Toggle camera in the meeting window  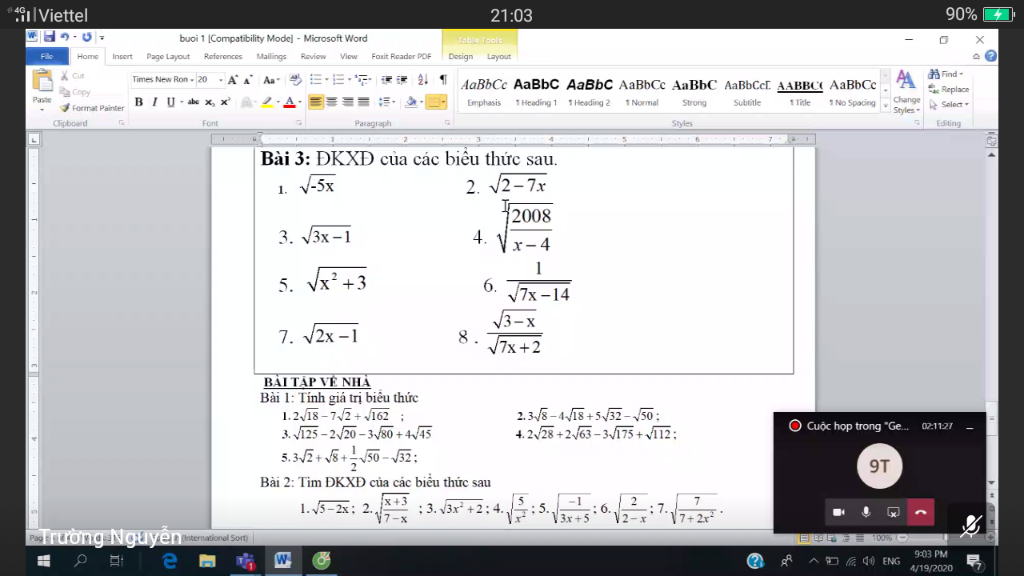[839, 513]
